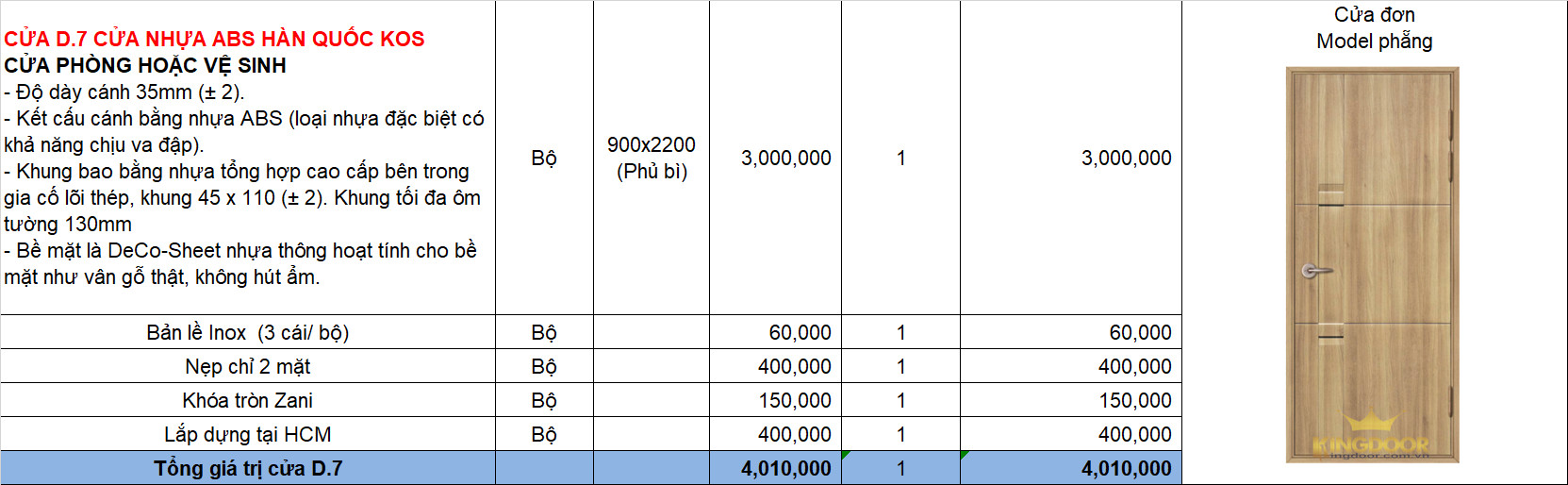Select quantity '1' in the door description row
This screenshot has width=1568, height=485.
pos(900,158)
